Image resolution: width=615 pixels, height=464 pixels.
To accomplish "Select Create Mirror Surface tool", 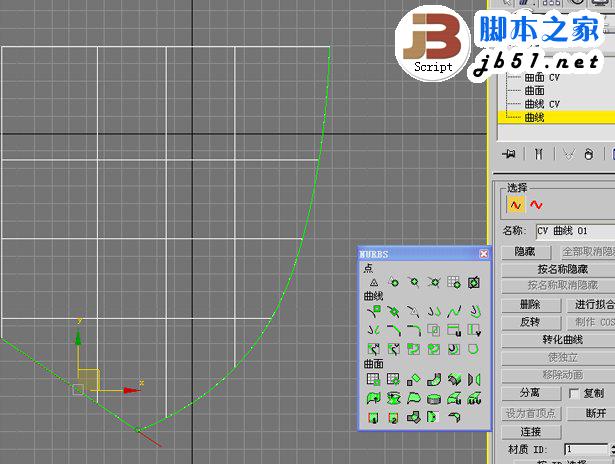I will 474,379.
